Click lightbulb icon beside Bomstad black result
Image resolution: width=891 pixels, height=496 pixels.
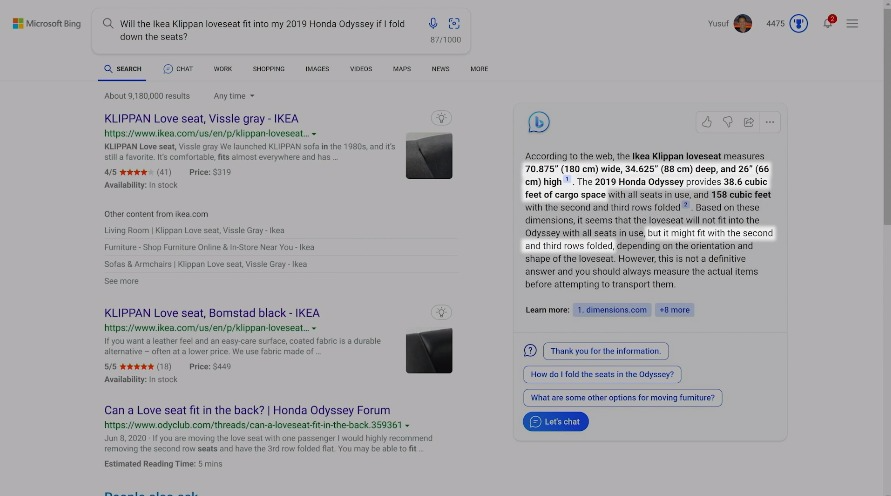pos(441,312)
